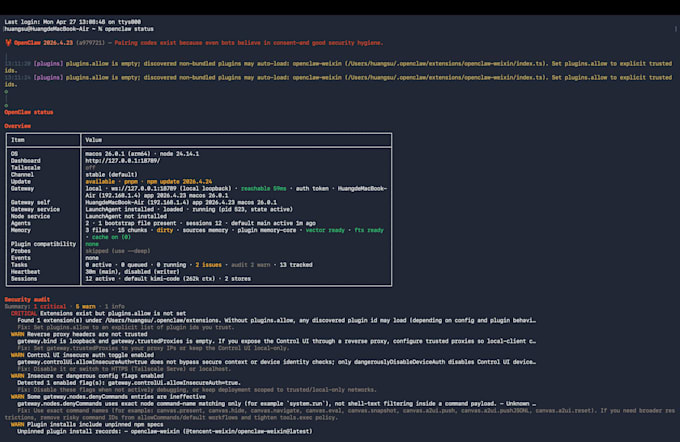Click the 'Tasks' row label
The image size is (680, 442).
(19, 265)
